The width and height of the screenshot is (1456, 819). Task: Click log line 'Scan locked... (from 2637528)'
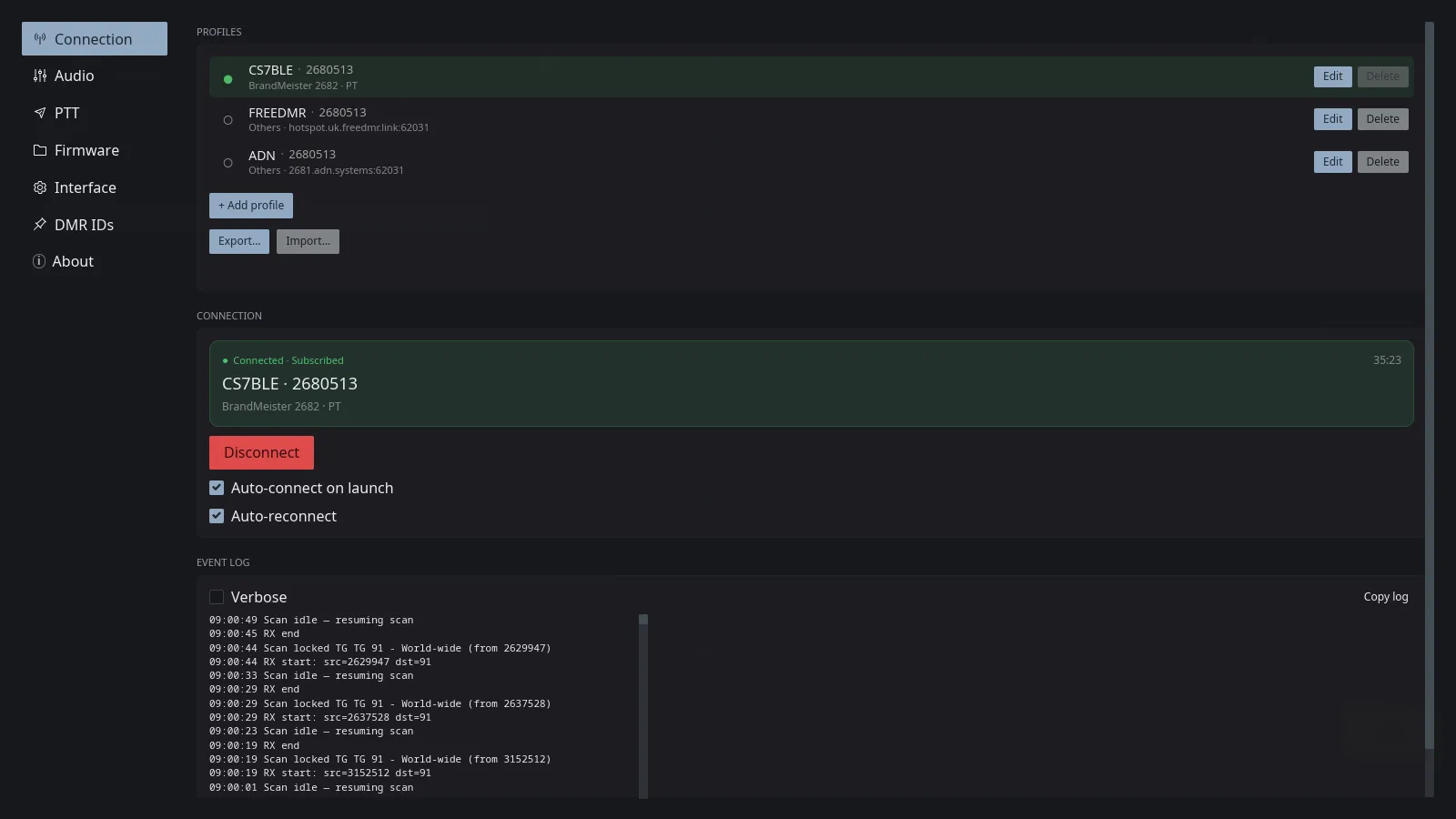(380, 703)
